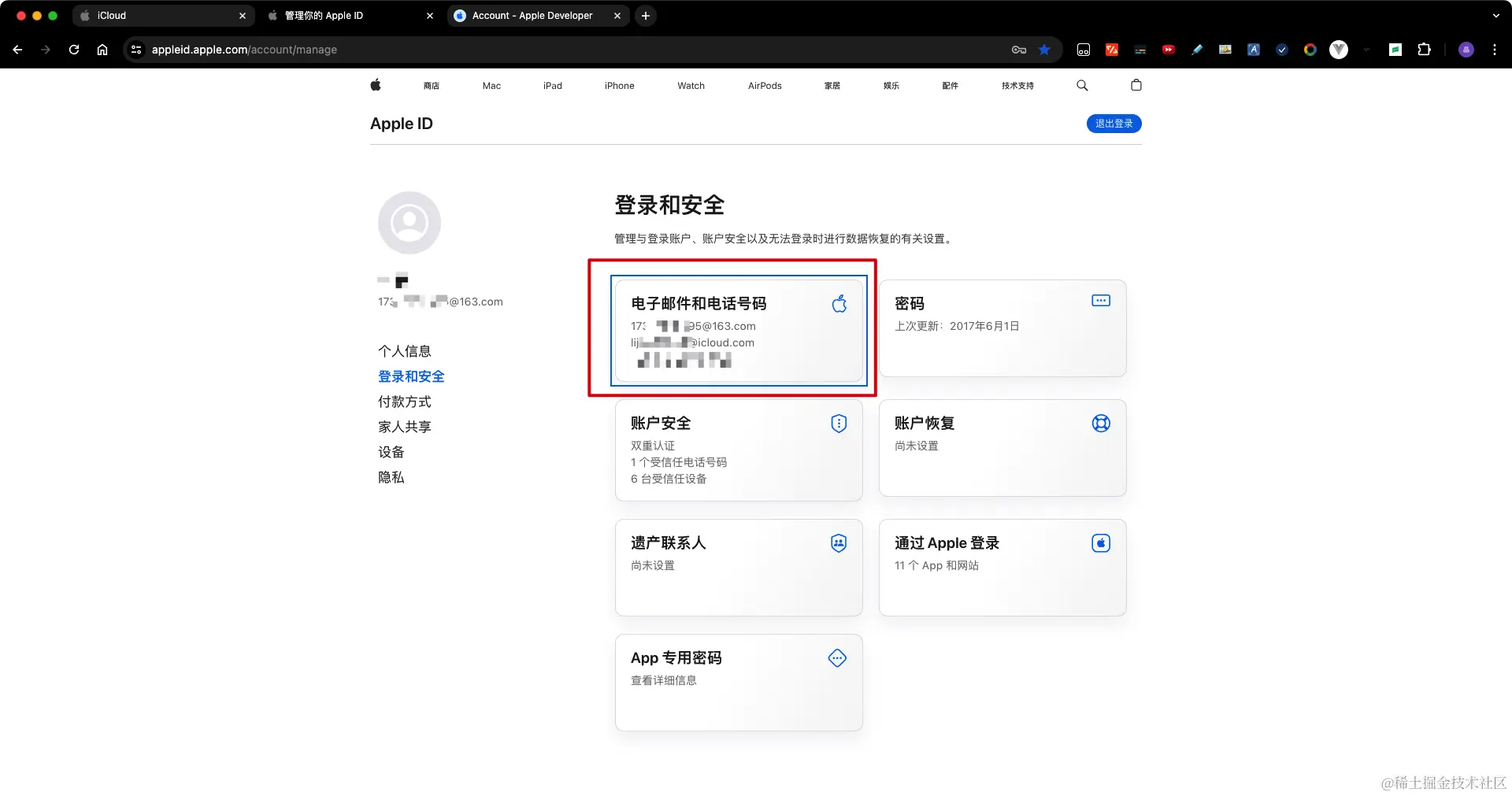This screenshot has height=796, width=1512.
Task: Open the 账户恢复 card title
Action: click(925, 423)
